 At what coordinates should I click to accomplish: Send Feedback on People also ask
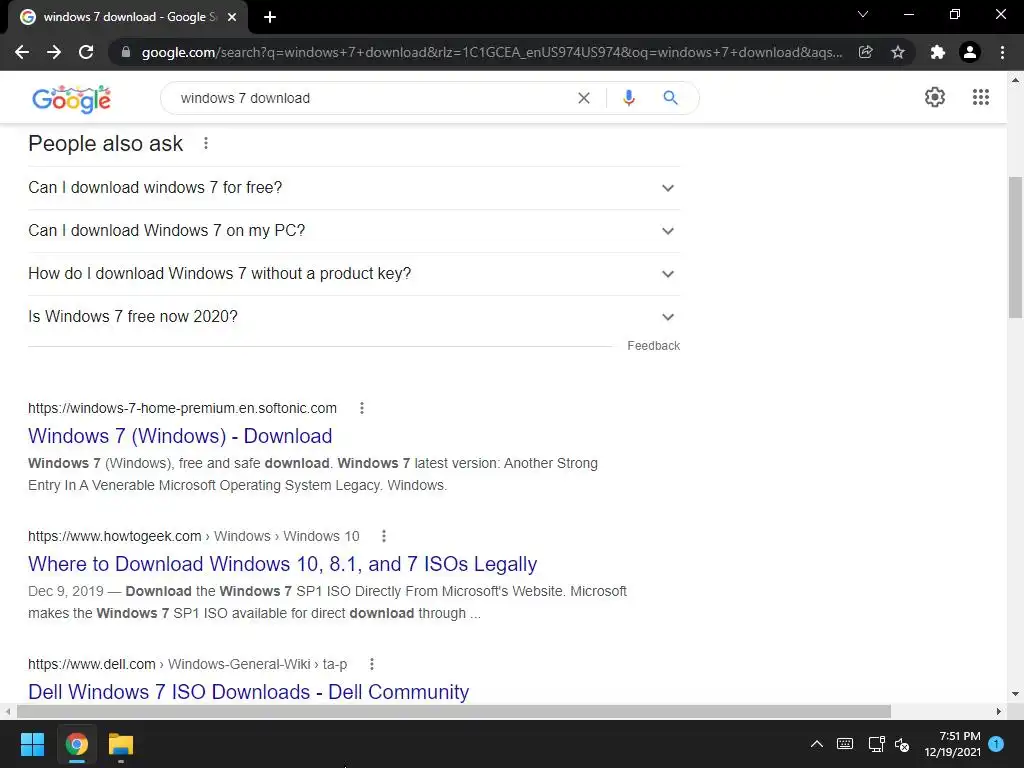653,345
